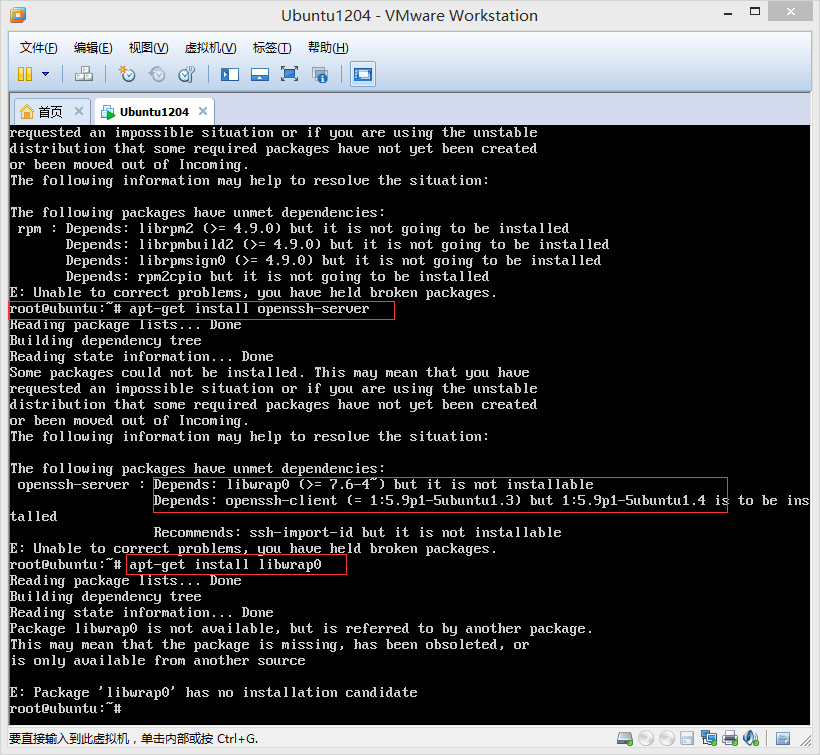This screenshot has width=820, height=755.
Task: Click the second CD/DVD drive status icon
Action: (x=667, y=738)
